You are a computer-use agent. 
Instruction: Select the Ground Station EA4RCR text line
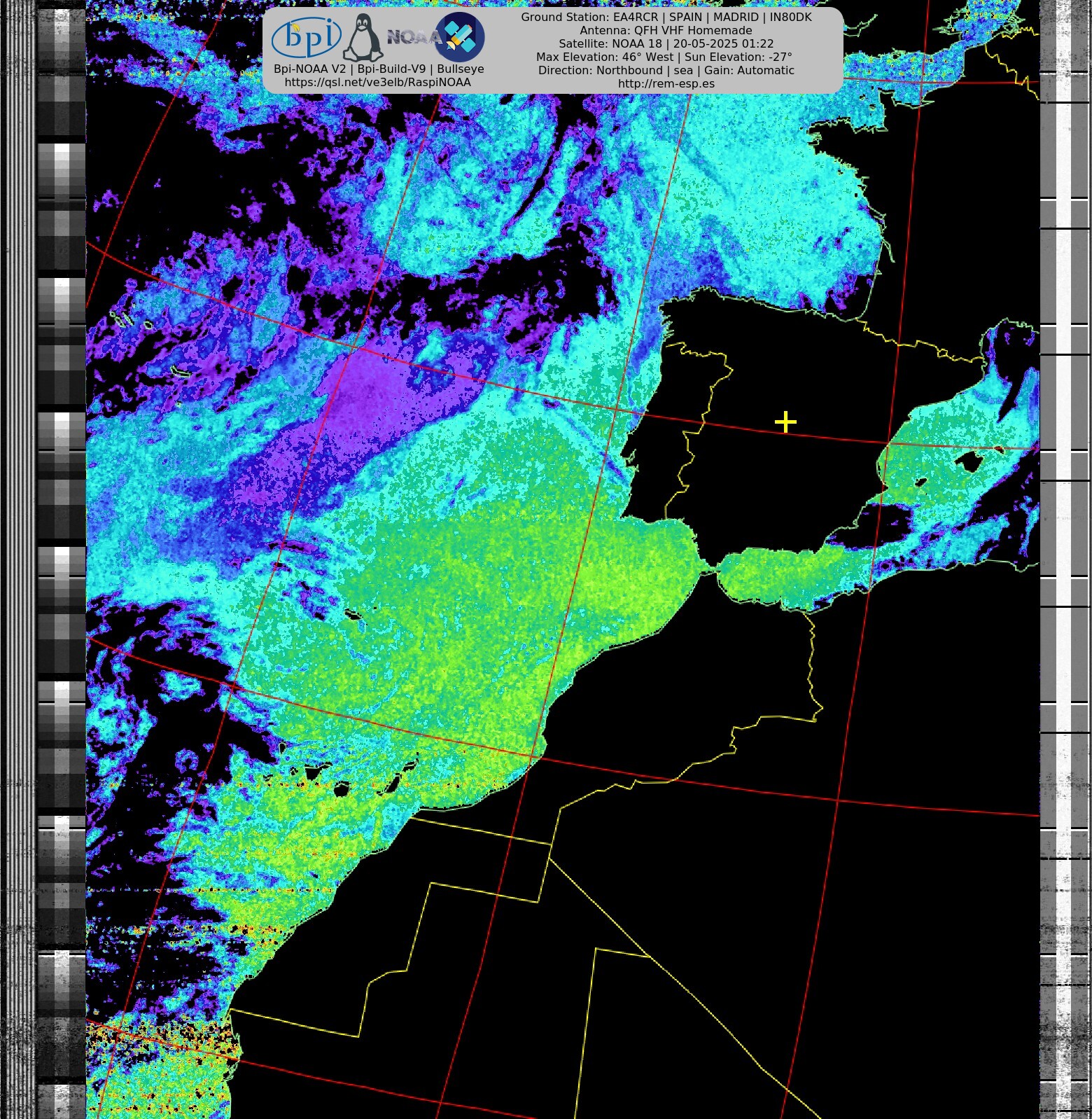point(666,17)
